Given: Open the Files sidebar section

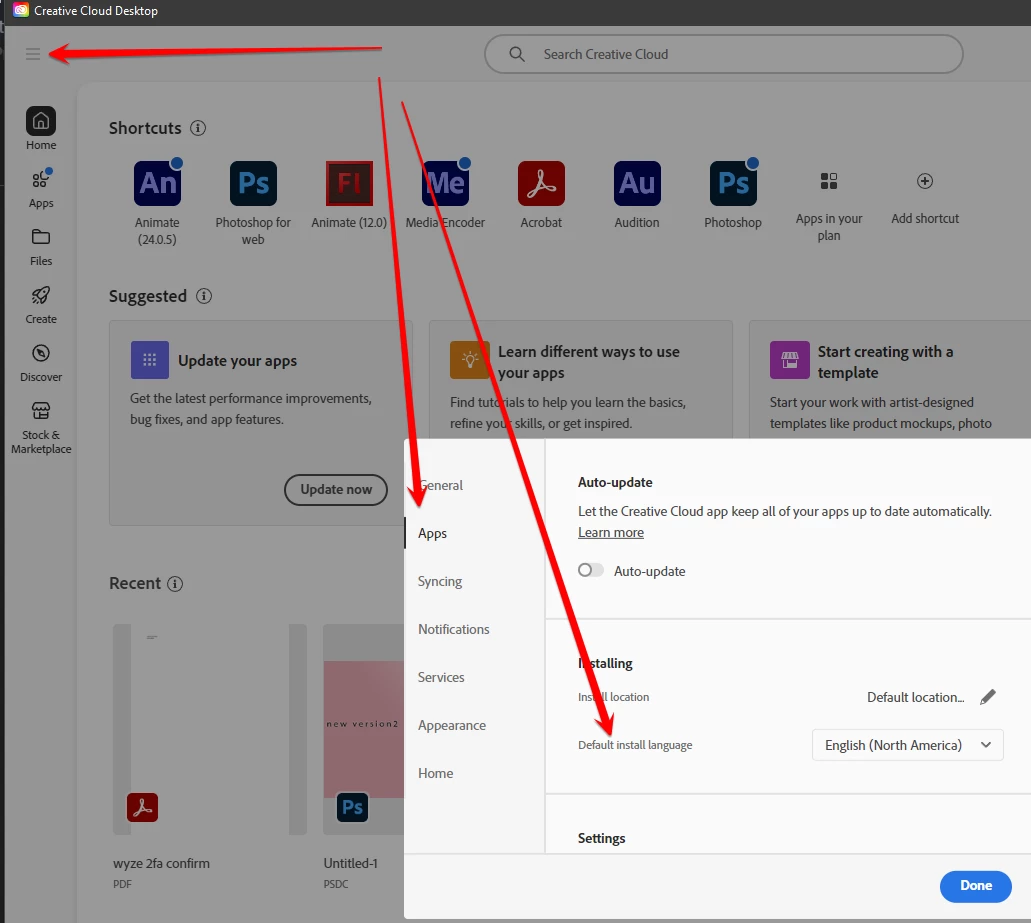Looking at the screenshot, I should 41,247.
